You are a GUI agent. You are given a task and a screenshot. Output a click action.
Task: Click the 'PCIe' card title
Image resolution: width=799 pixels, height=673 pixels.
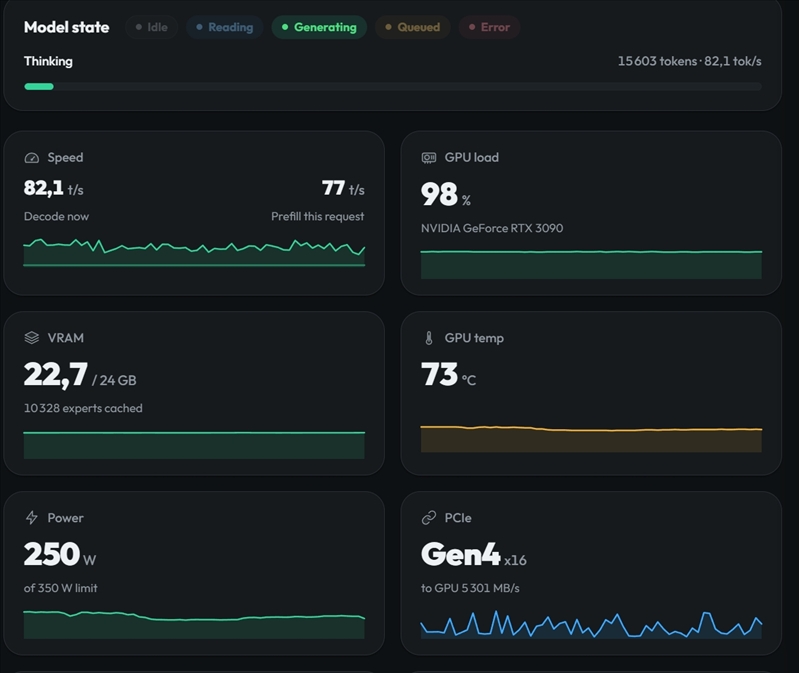coord(458,518)
